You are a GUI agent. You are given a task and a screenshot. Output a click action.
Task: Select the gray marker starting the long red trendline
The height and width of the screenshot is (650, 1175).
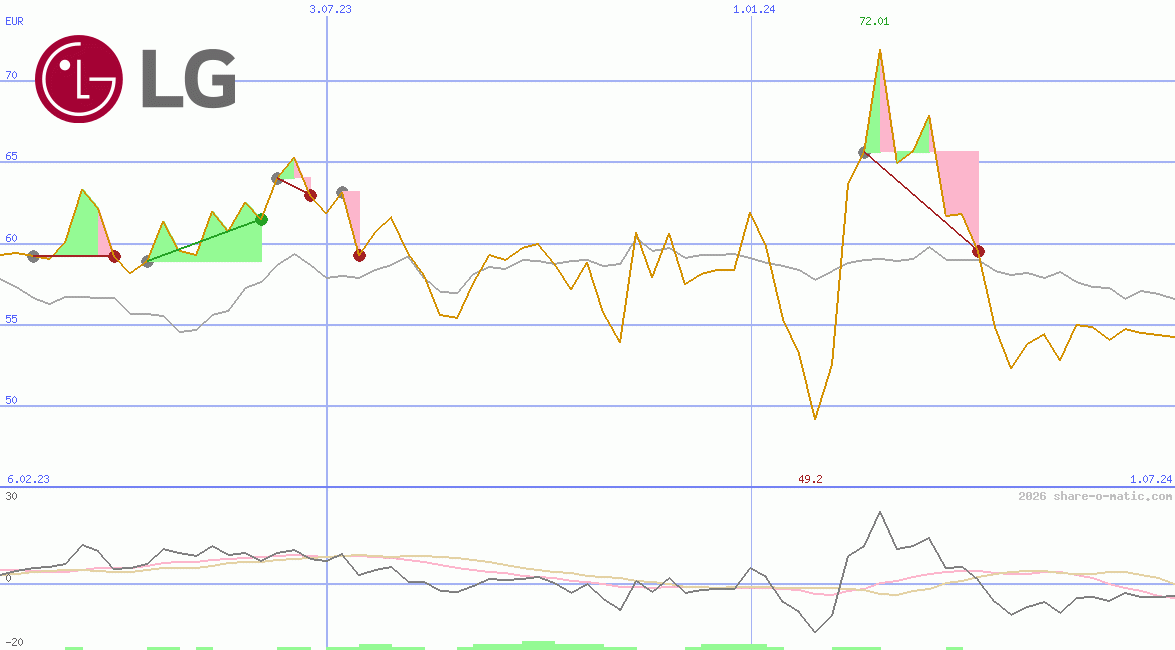point(863,152)
